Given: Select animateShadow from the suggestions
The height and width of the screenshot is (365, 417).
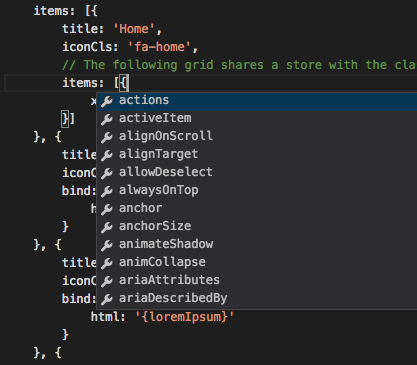Looking at the screenshot, I should 257,245.
